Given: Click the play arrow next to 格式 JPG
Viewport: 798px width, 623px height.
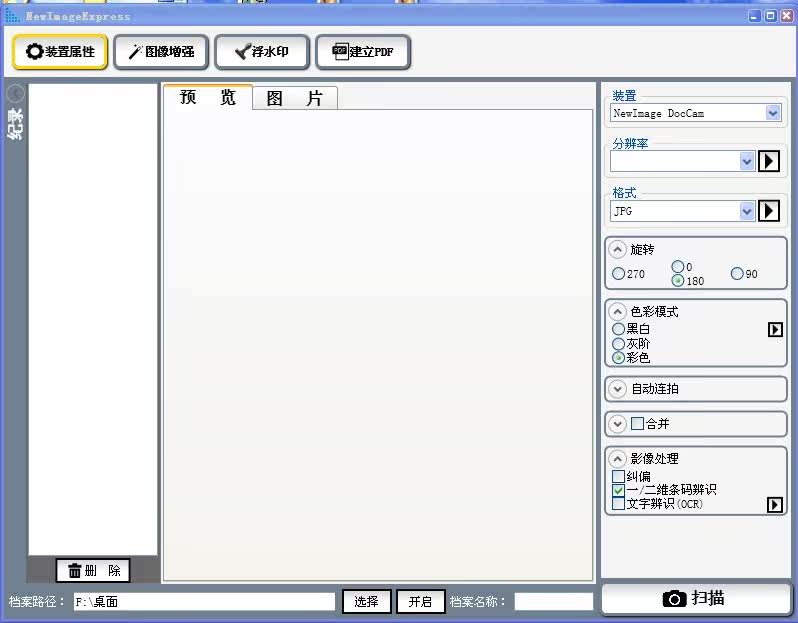Looking at the screenshot, I should (x=768, y=211).
